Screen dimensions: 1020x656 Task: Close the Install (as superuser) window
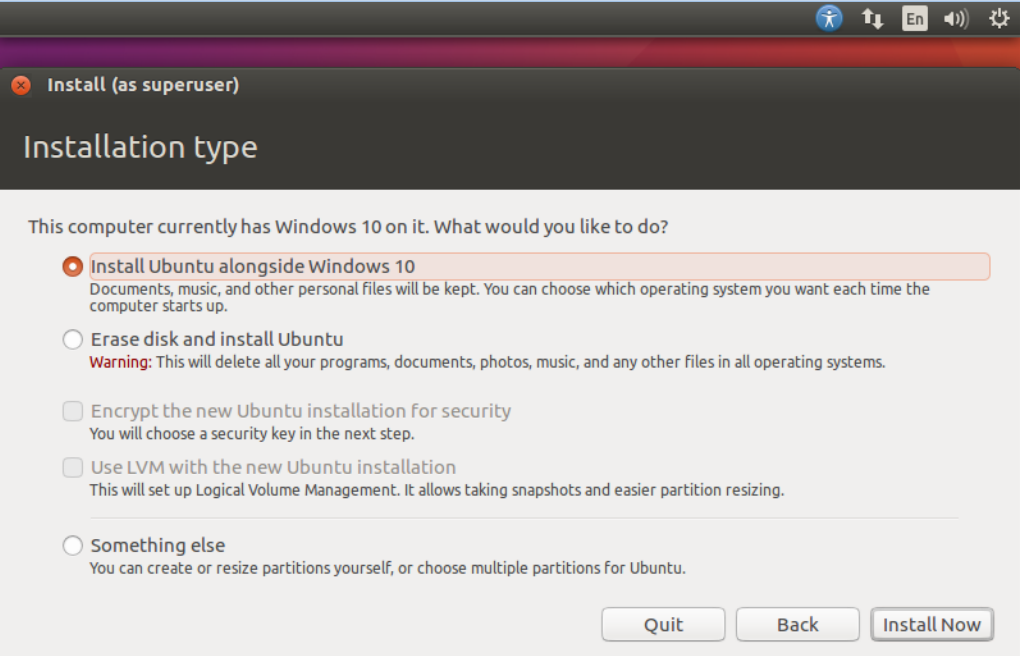21,85
